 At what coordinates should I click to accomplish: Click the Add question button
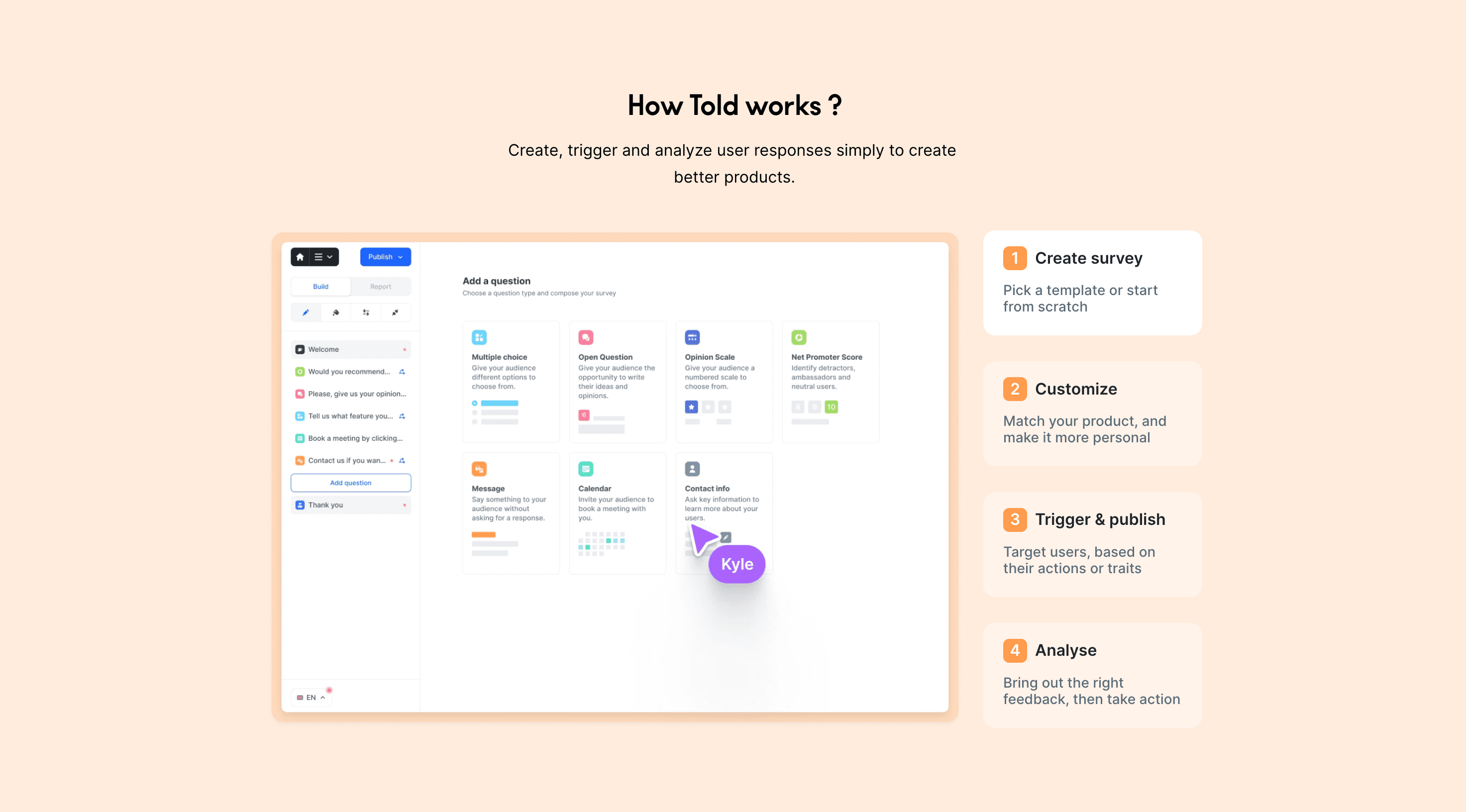pyautogui.click(x=350, y=483)
